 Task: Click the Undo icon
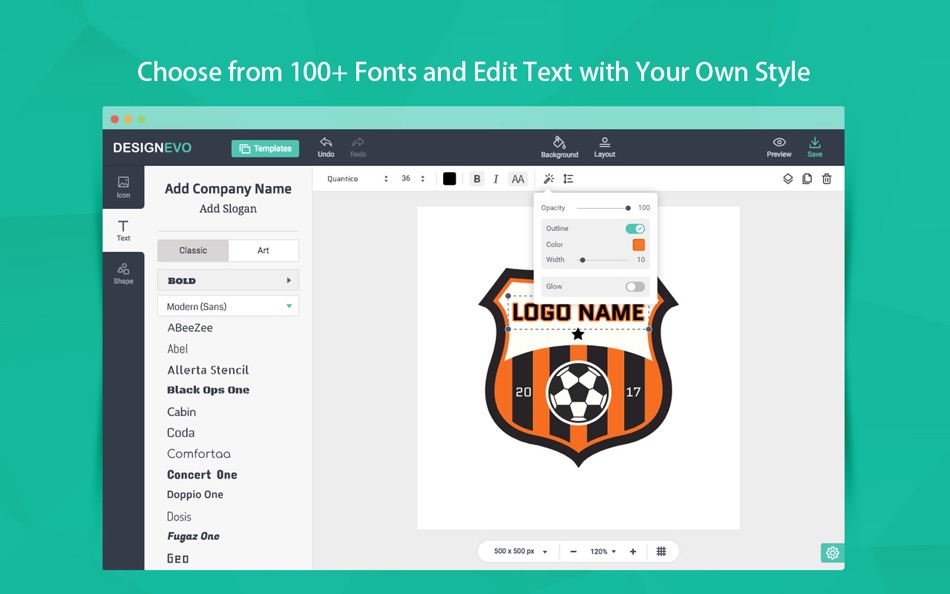pyautogui.click(x=326, y=142)
